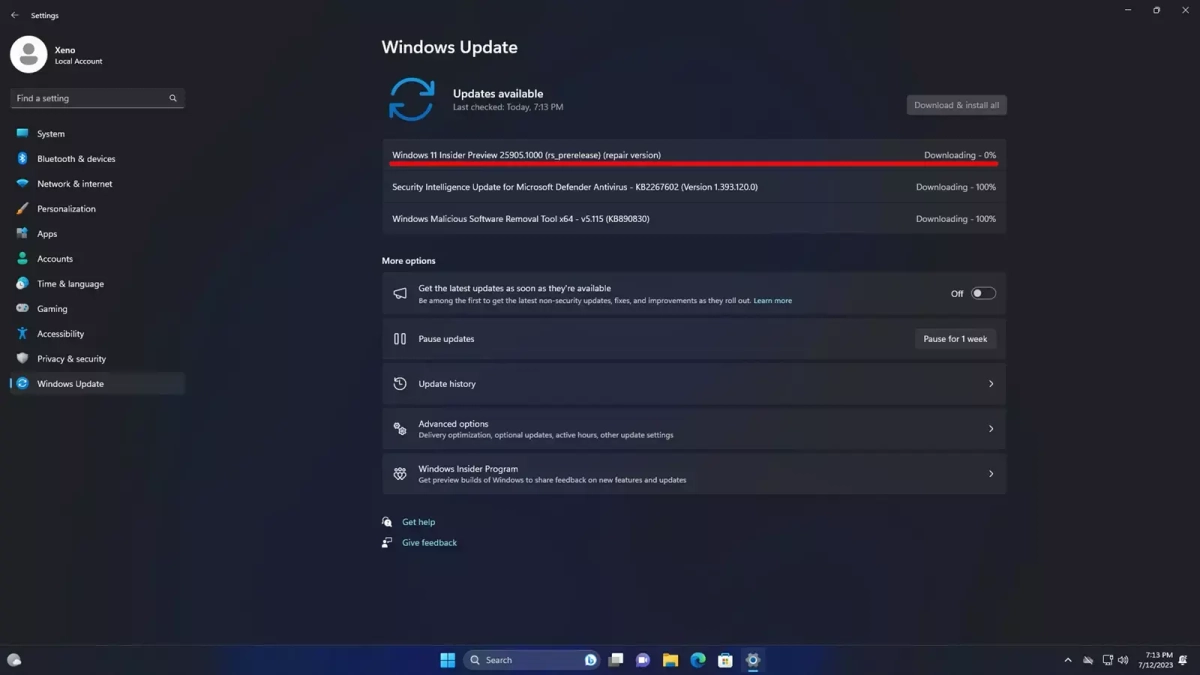Select Windows Update in the sidebar
Viewport: 1200px width, 675px height.
click(97, 384)
